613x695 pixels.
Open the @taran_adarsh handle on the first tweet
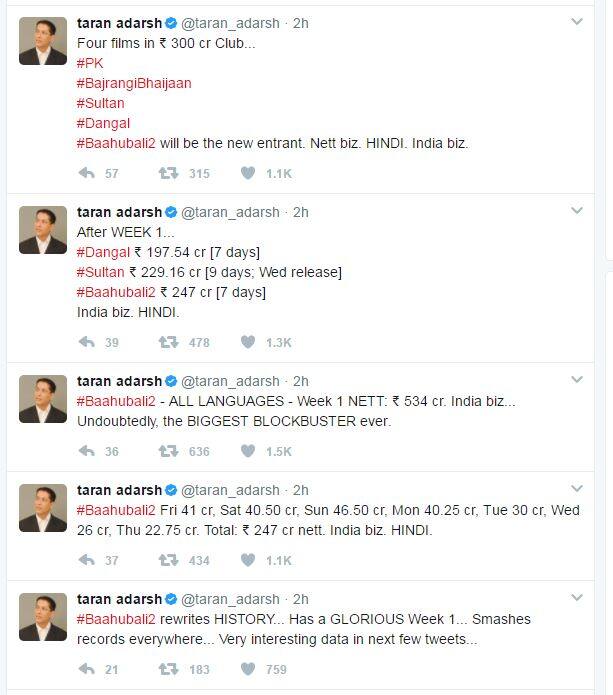click(231, 22)
